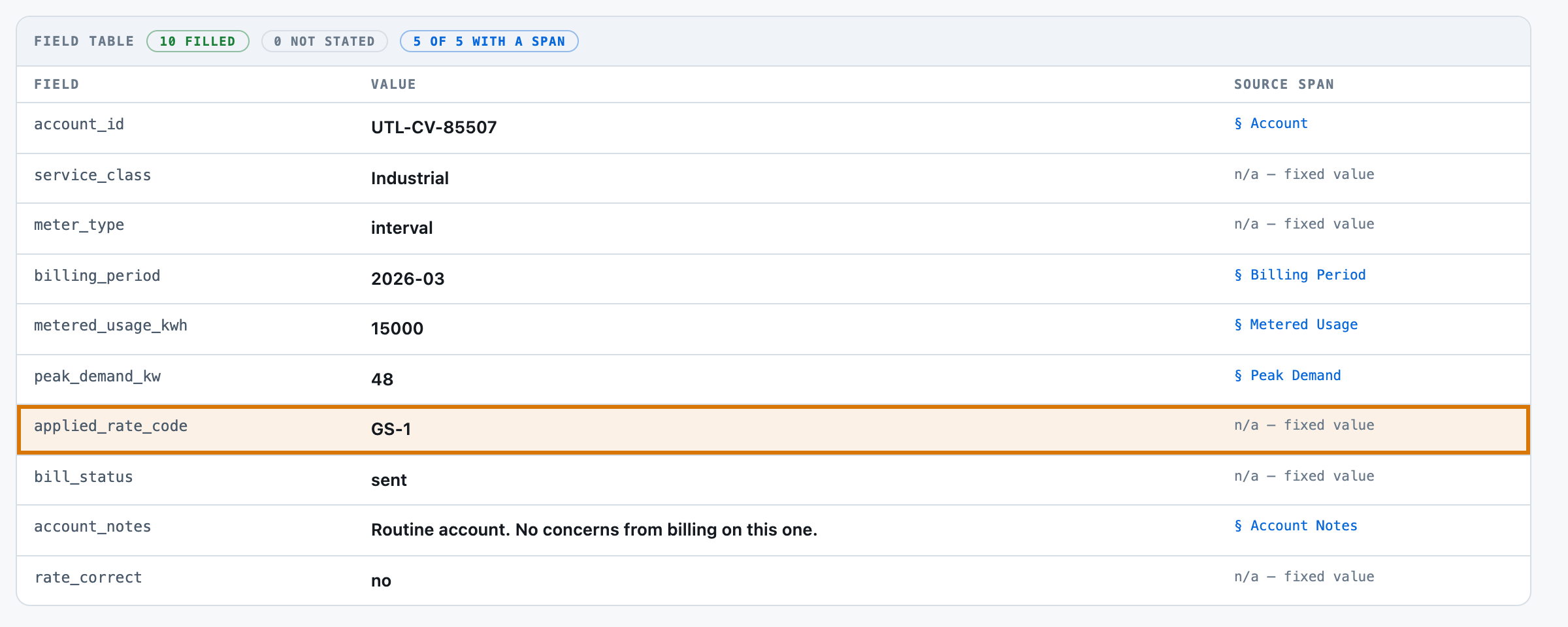Select the 2026-03 billing period value
Screen dimensions: 1568x627
click(x=408, y=279)
